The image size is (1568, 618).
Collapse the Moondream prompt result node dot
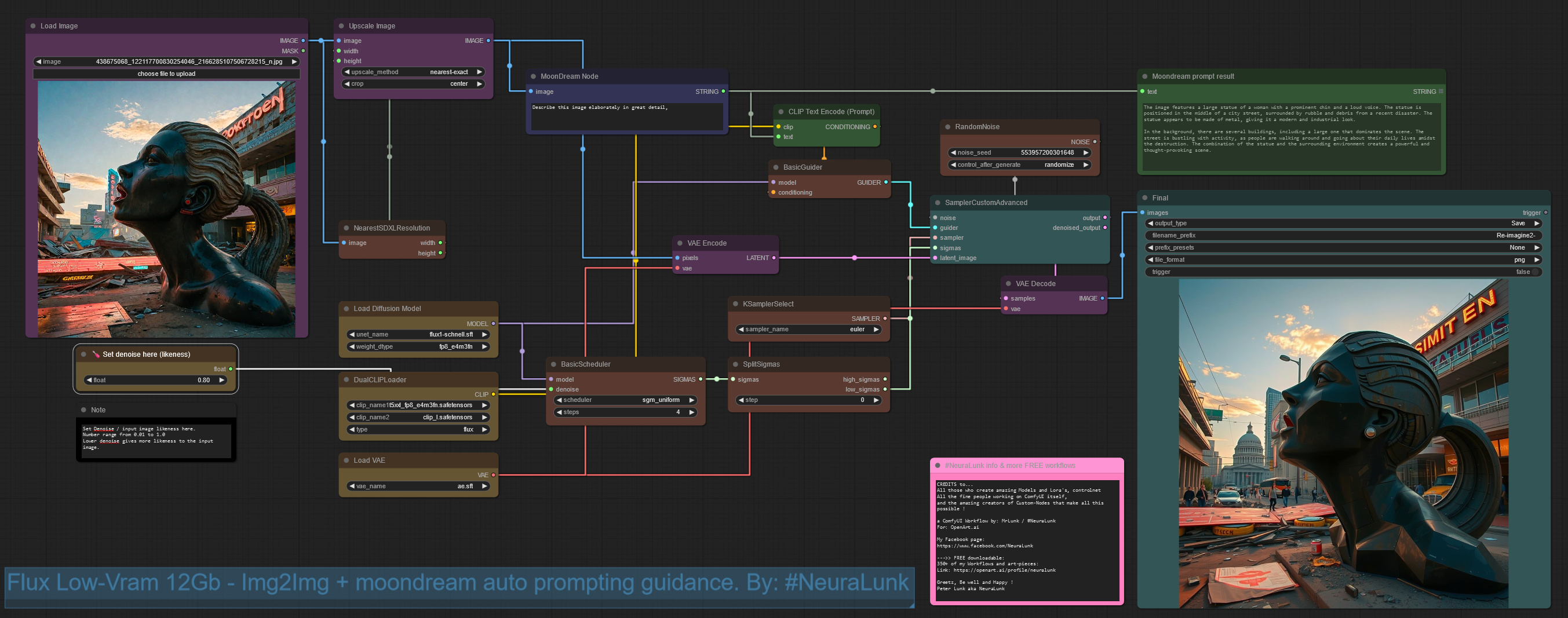1145,76
